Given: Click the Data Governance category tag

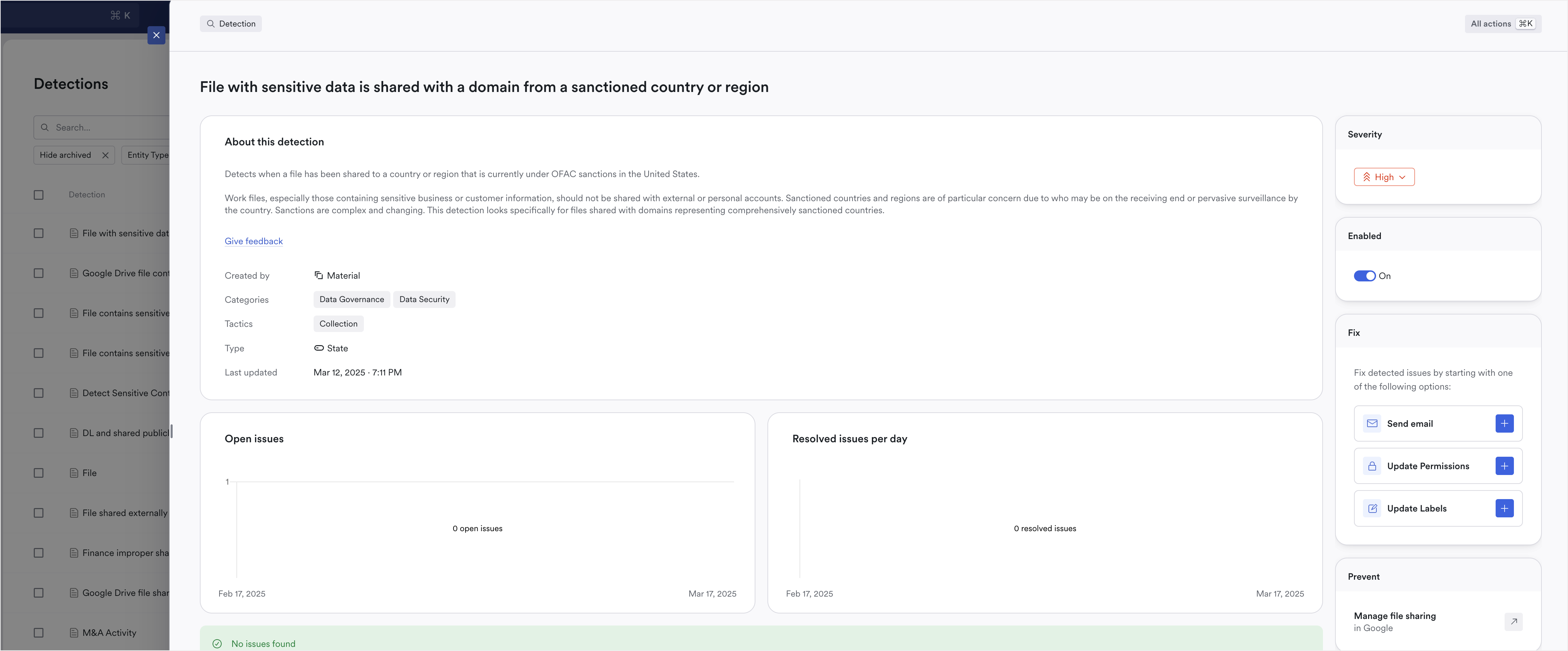Looking at the screenshot, I should 352,299.
